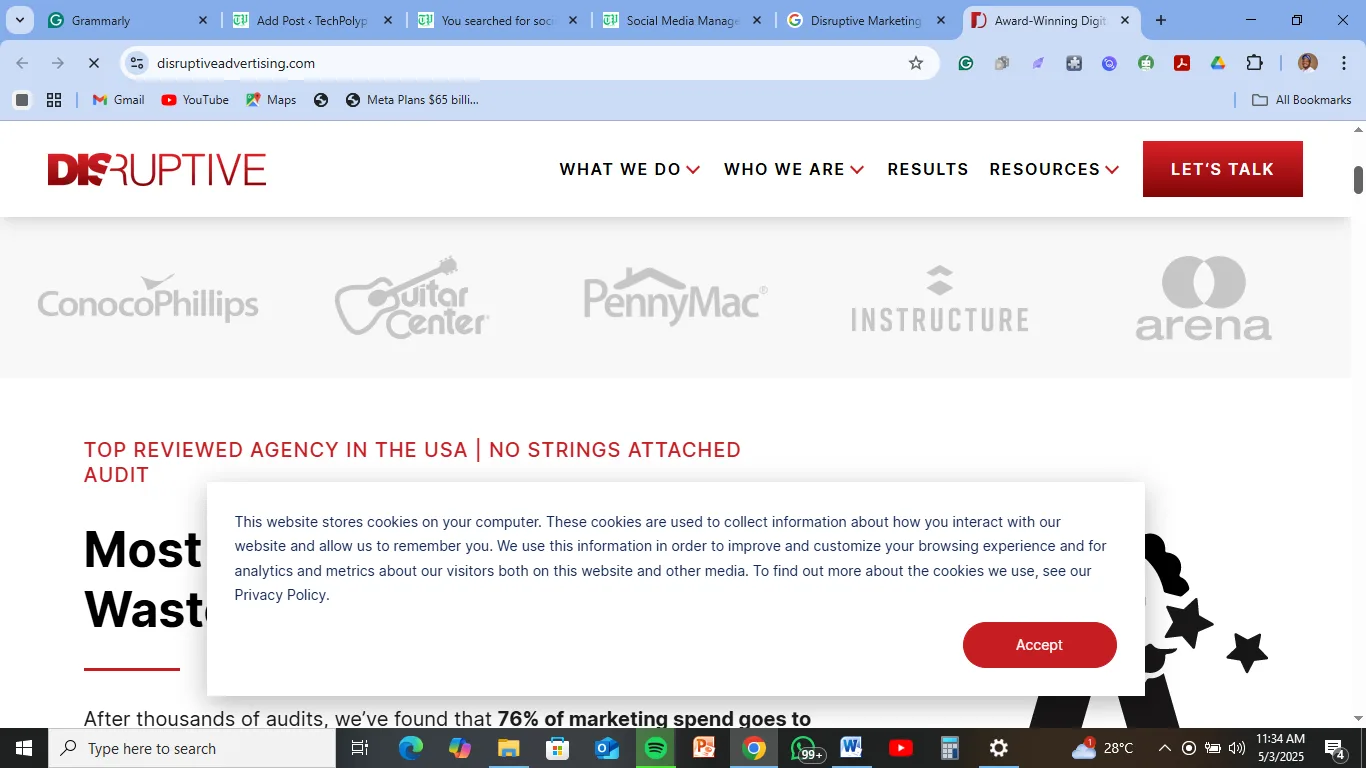Bookmark this page with star

[x=916, y=63]
